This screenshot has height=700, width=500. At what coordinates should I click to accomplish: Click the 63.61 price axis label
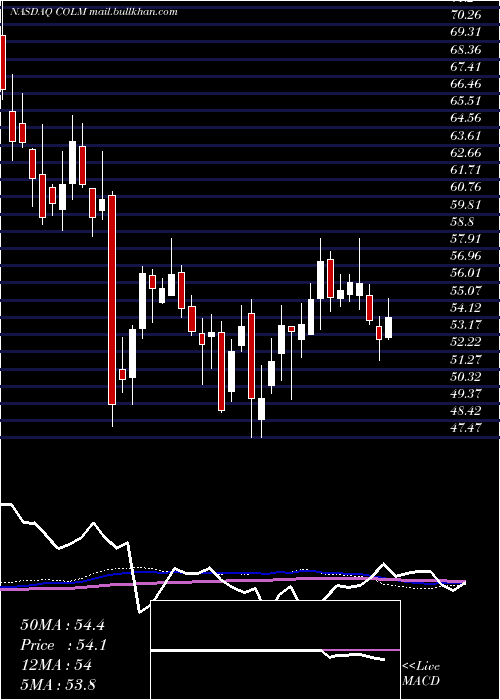pyautogui.click(x=466, y=136)
